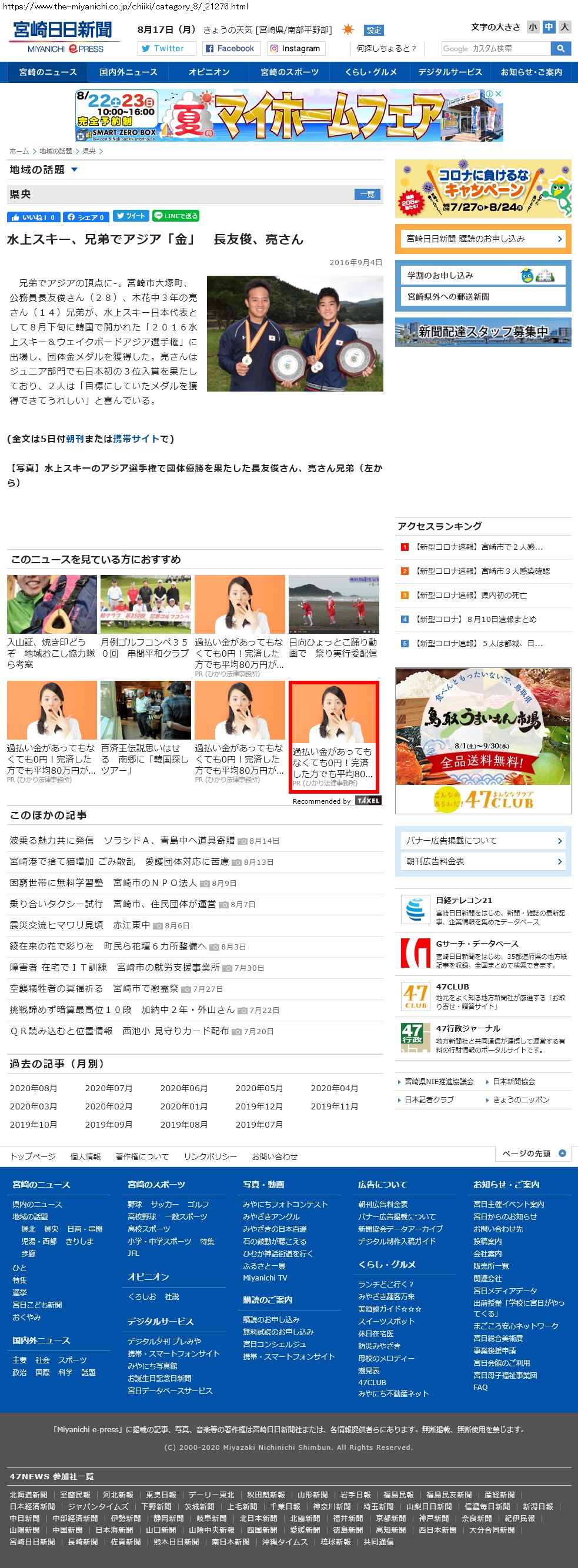
Task: Click the Miyanichi e-Press logo
Action: (x=63, y=36)
